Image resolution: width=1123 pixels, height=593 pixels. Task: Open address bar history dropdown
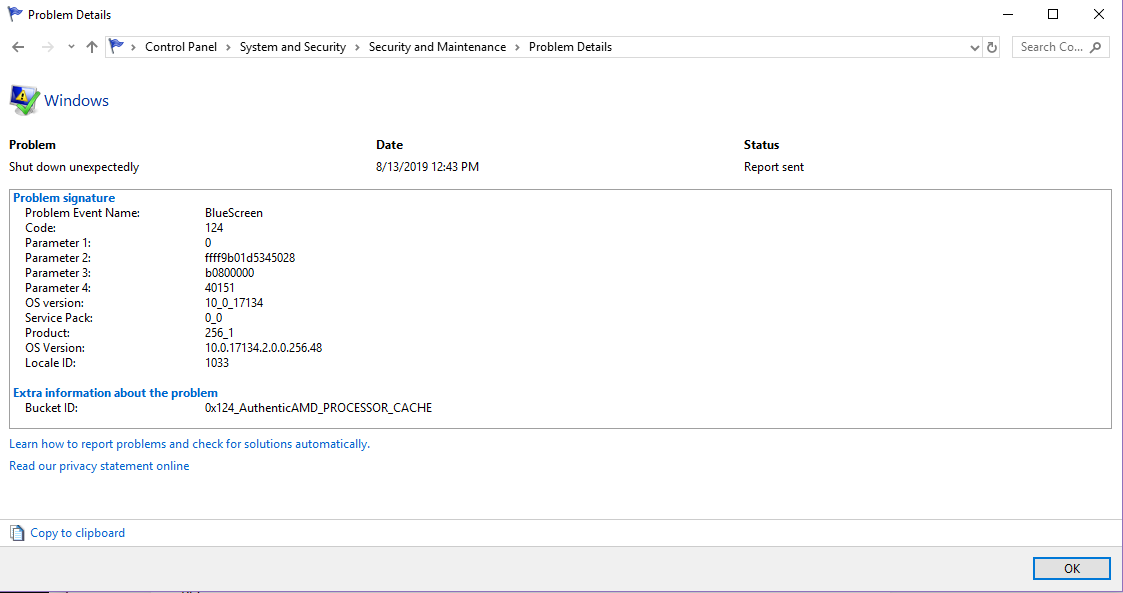[x=974, y=47]
